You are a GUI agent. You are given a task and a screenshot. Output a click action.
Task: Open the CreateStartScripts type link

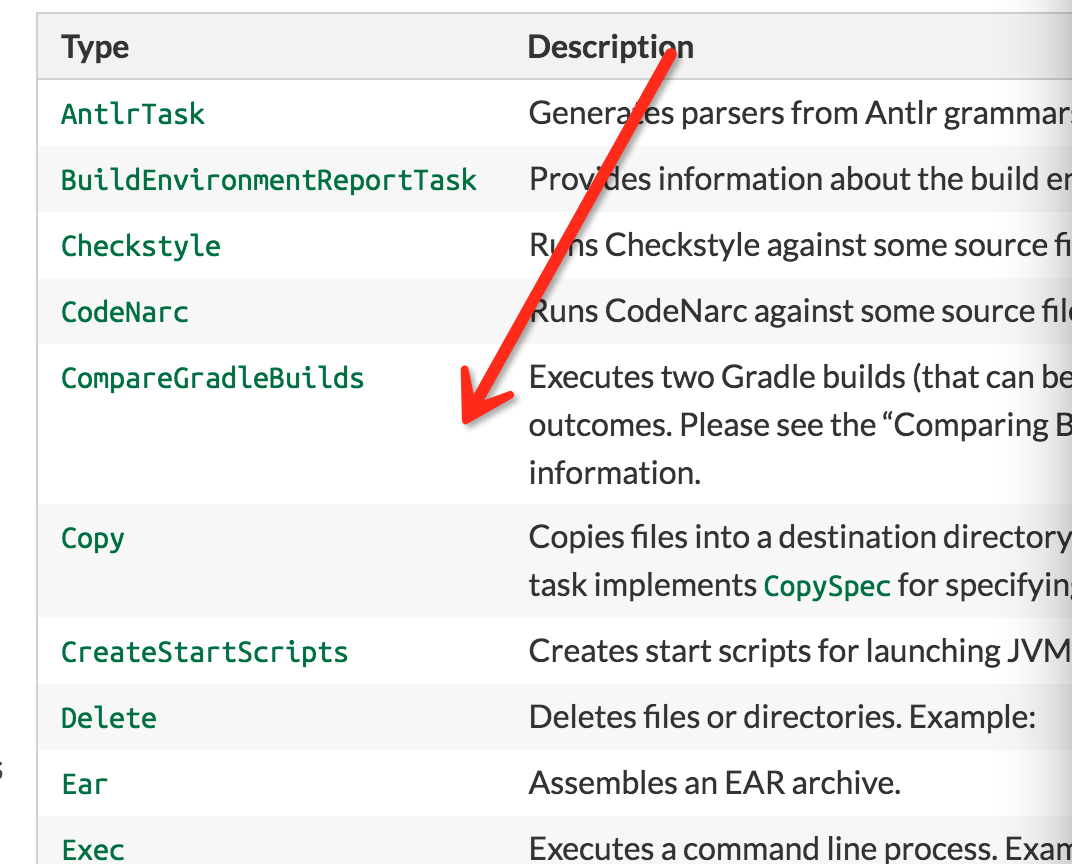[x=204, y=652]
